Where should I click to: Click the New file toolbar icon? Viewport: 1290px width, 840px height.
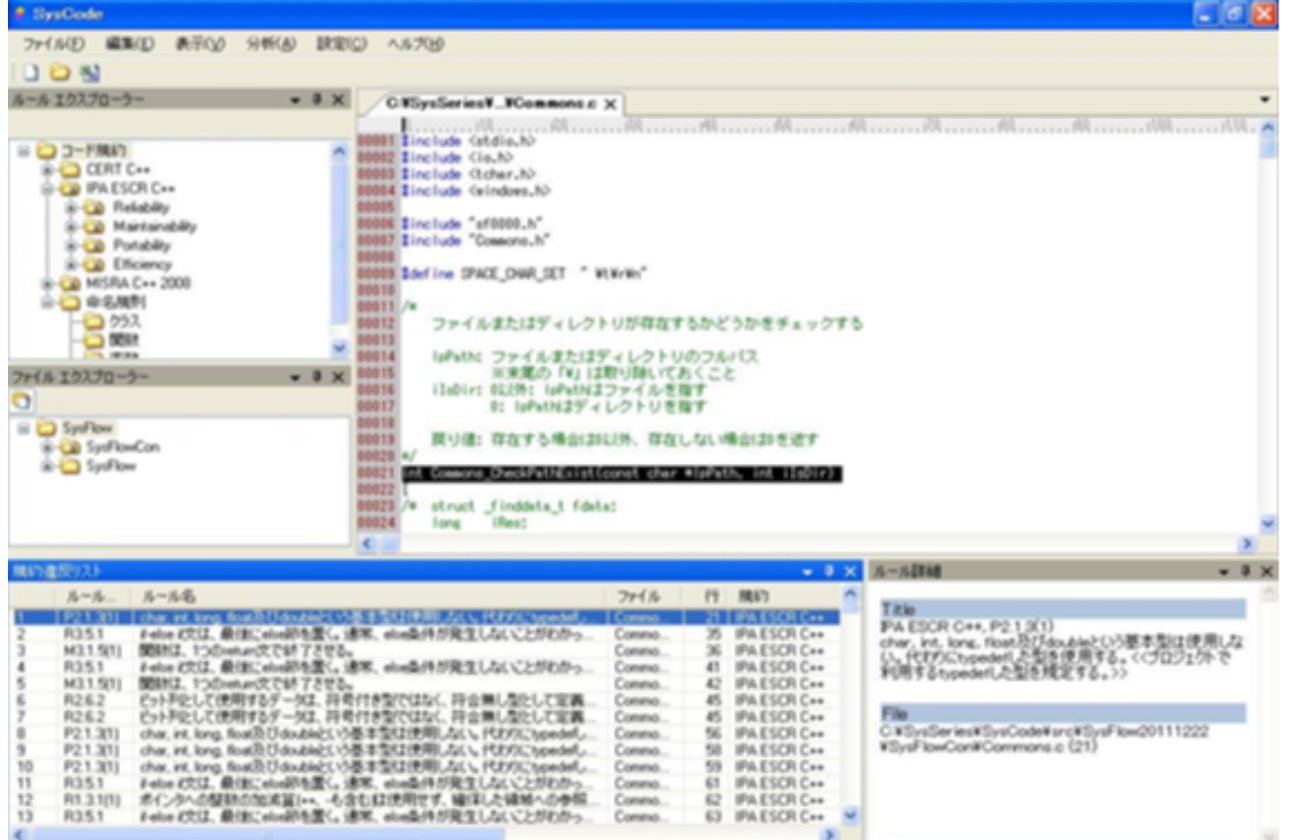[31, 73]
